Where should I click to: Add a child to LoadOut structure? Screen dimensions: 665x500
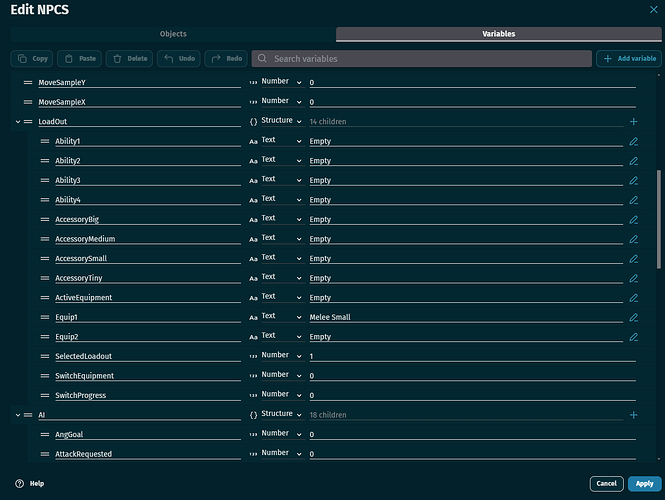click(633, 122)
